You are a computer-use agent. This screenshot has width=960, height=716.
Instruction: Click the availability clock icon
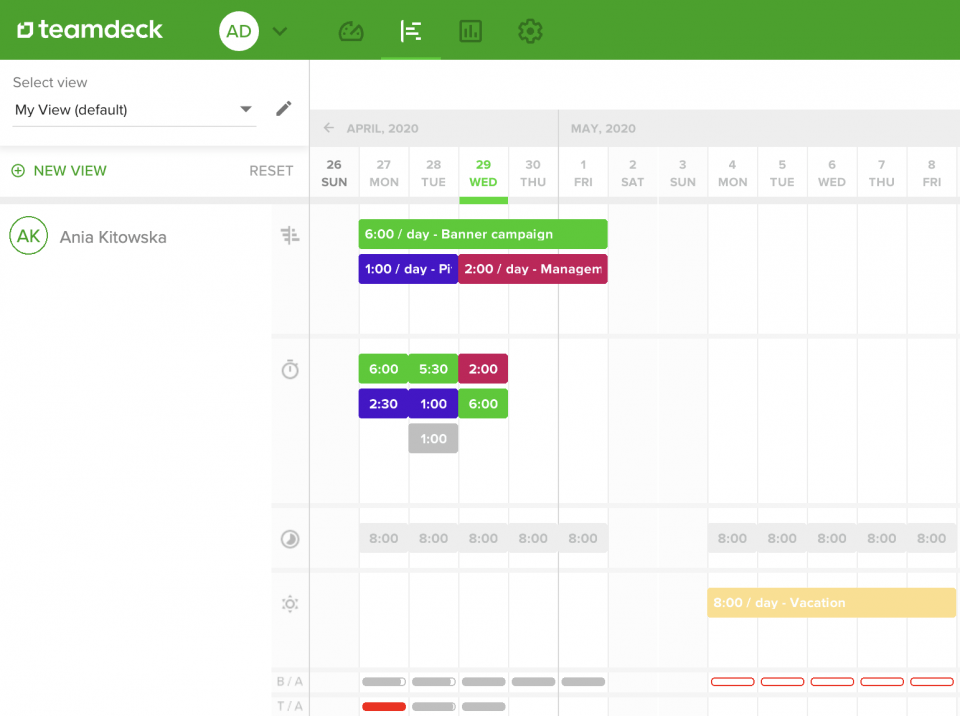click(x=290, y=539)
